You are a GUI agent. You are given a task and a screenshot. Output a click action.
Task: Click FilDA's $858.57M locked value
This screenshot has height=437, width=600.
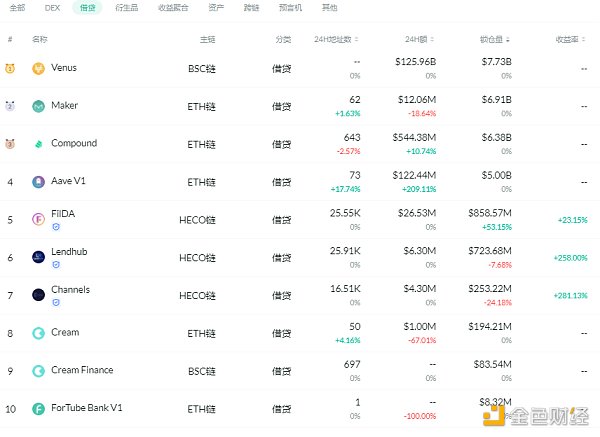490,213
